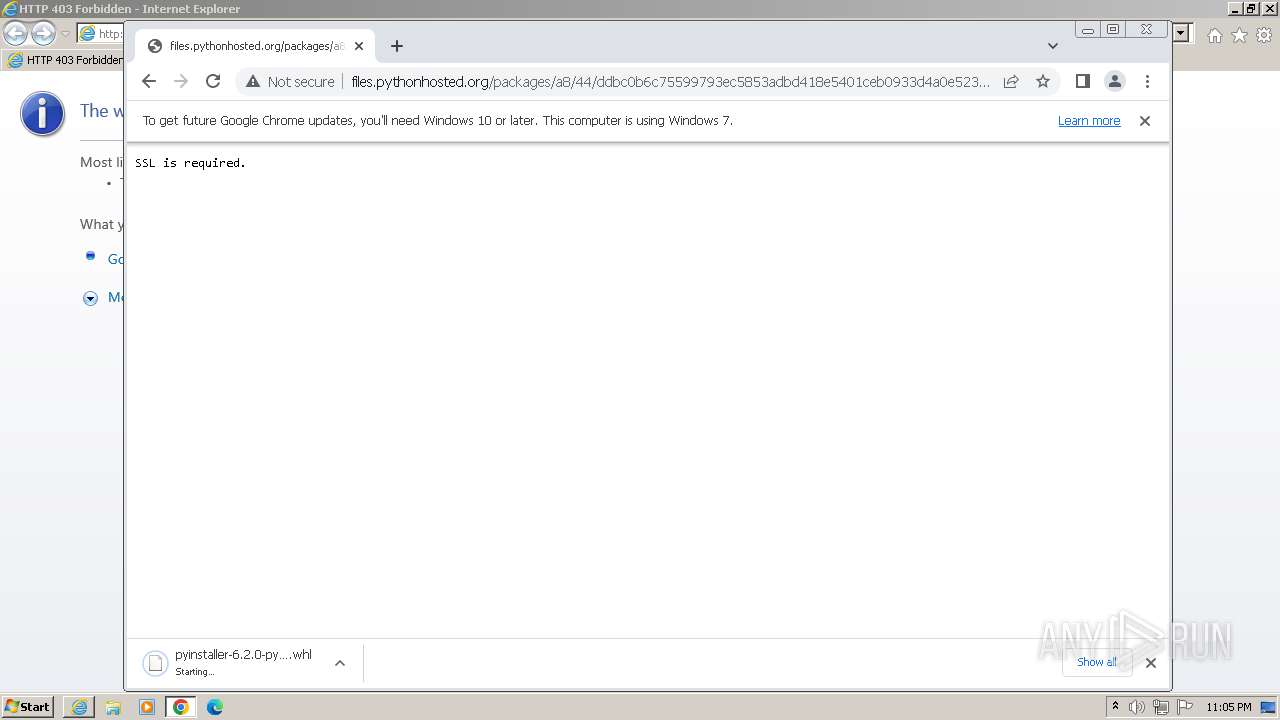The width and height of the screenshot is (1280, 720).
Task: Open Internet Explorer's Favorites star
Action: tap(1239, 35)
